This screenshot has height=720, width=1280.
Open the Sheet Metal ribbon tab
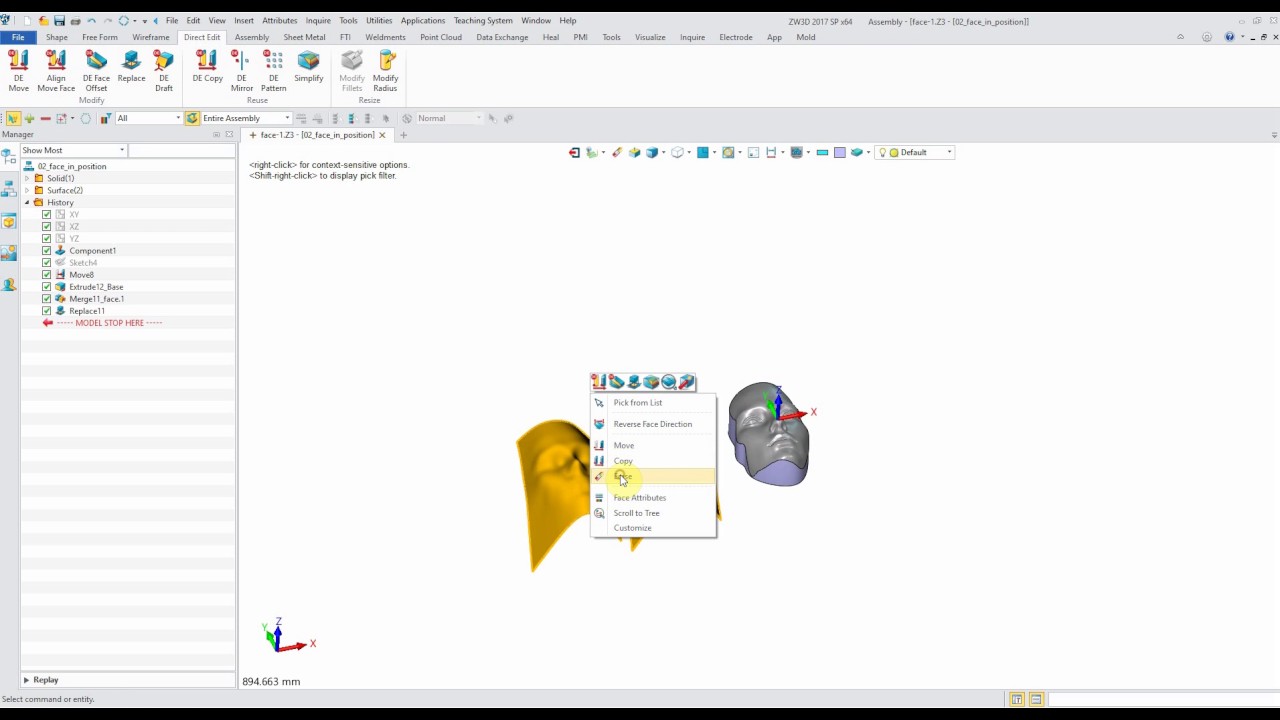point(304,37)
